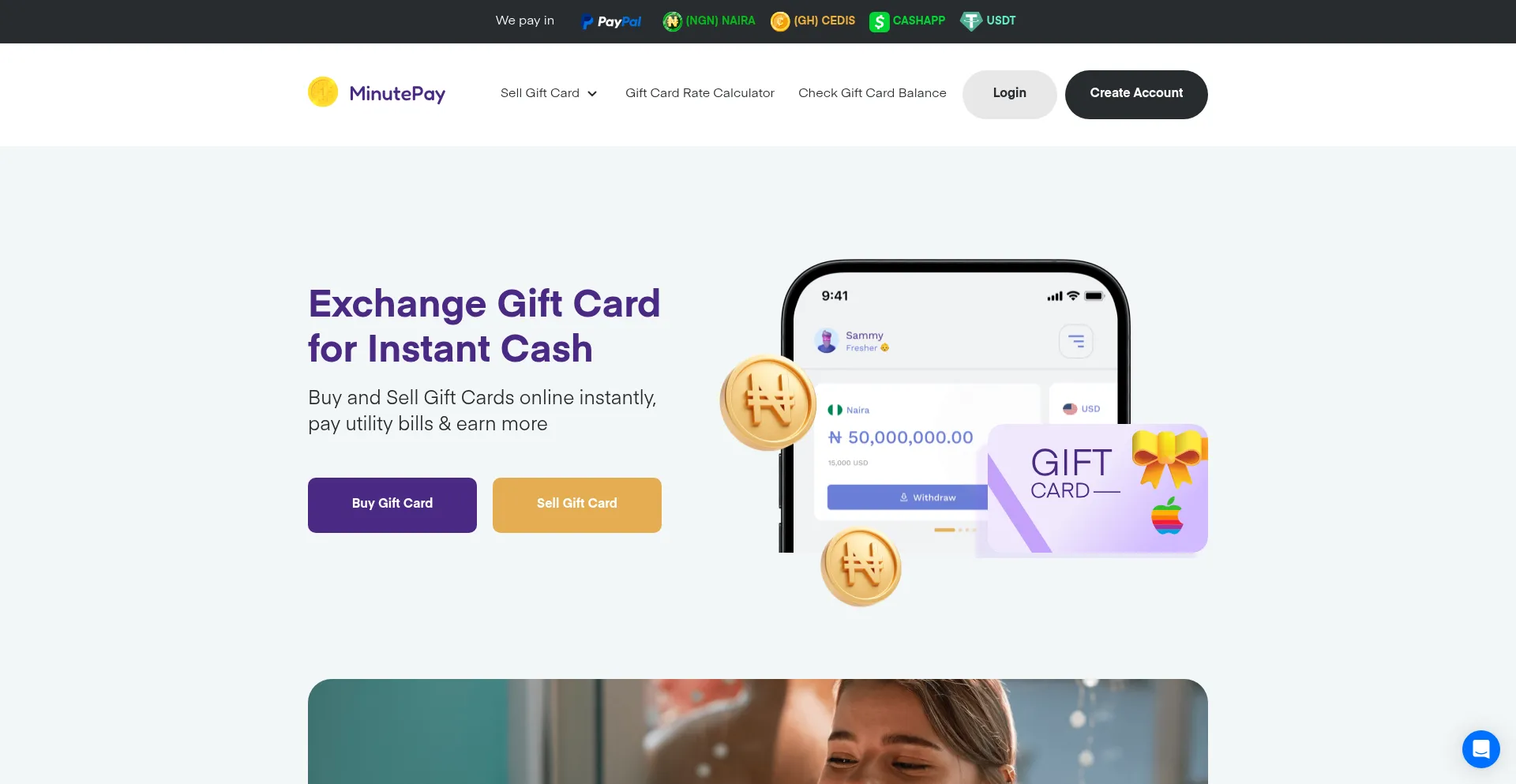
Task: Click the hero photo banner thumbnail
Action: click(758, 731)
